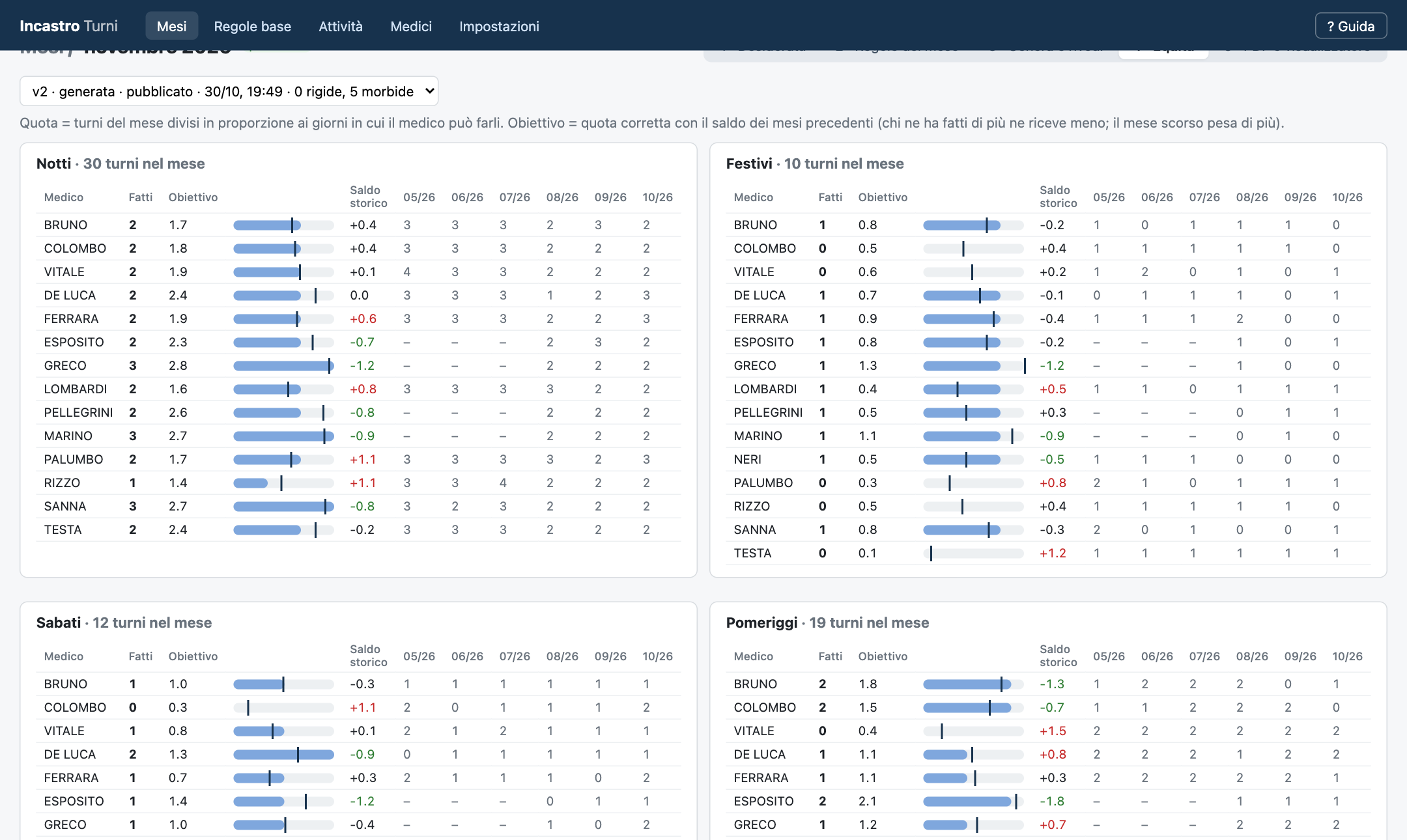The height and width of the screenshot is (840, 1407).
Task: Click RIZZO's 4 under 07/26 in Notti
Action: click(x=503, y=483)
